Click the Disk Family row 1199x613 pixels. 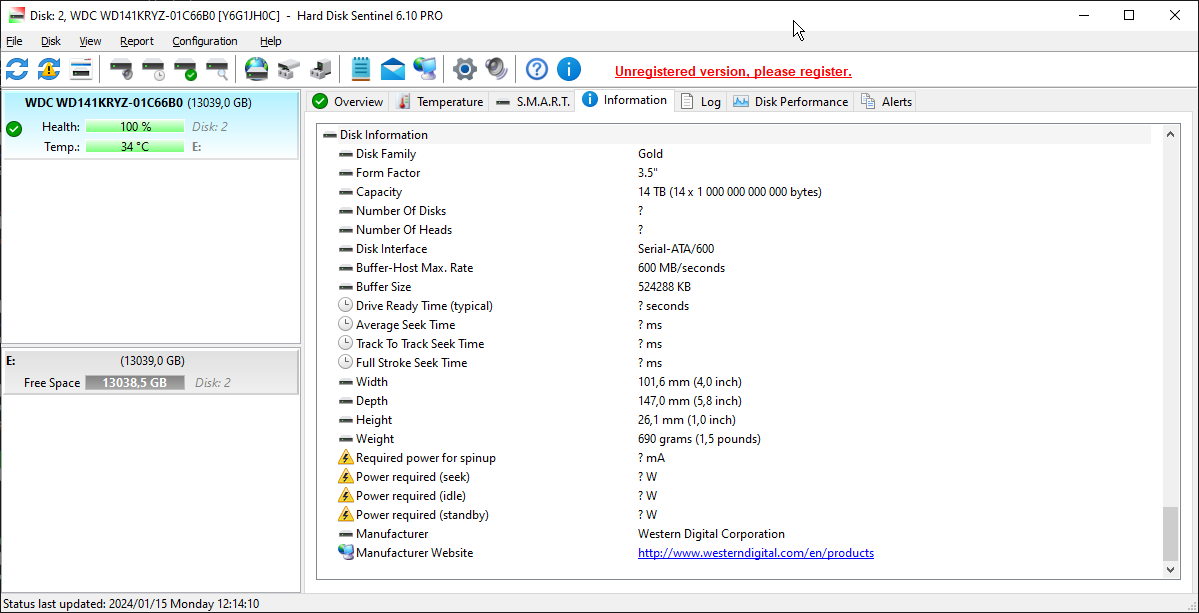click(x=744, y=154)
